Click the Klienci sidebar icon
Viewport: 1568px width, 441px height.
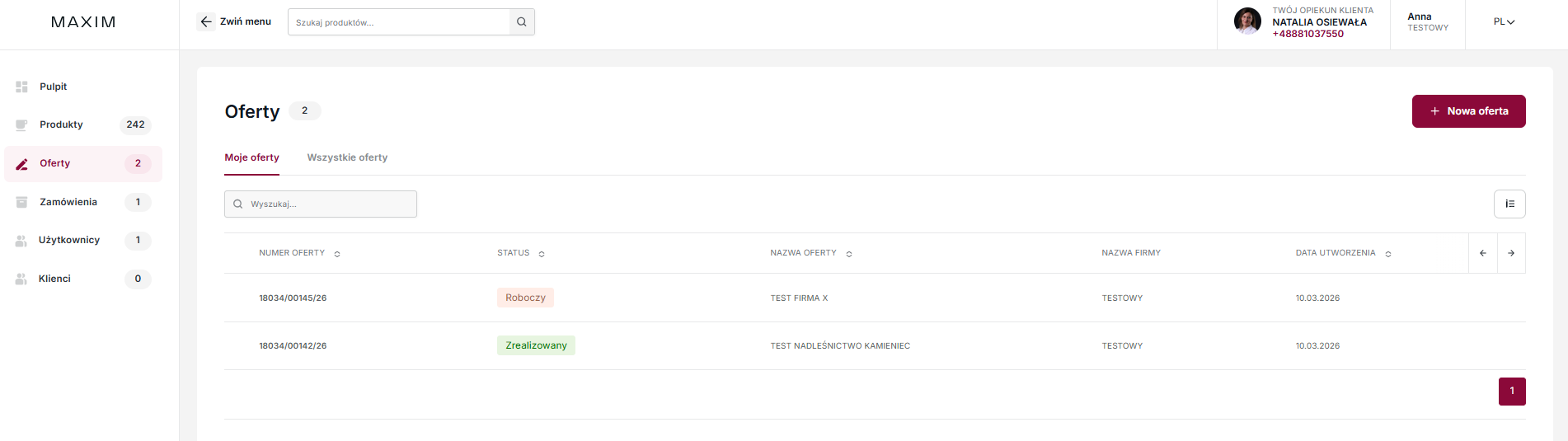21,279
